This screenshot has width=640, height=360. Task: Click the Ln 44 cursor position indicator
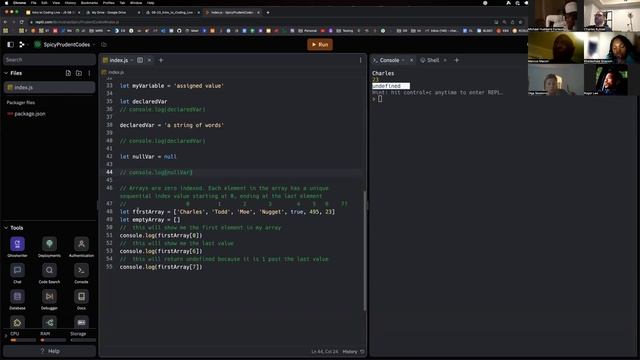[325, 351]
